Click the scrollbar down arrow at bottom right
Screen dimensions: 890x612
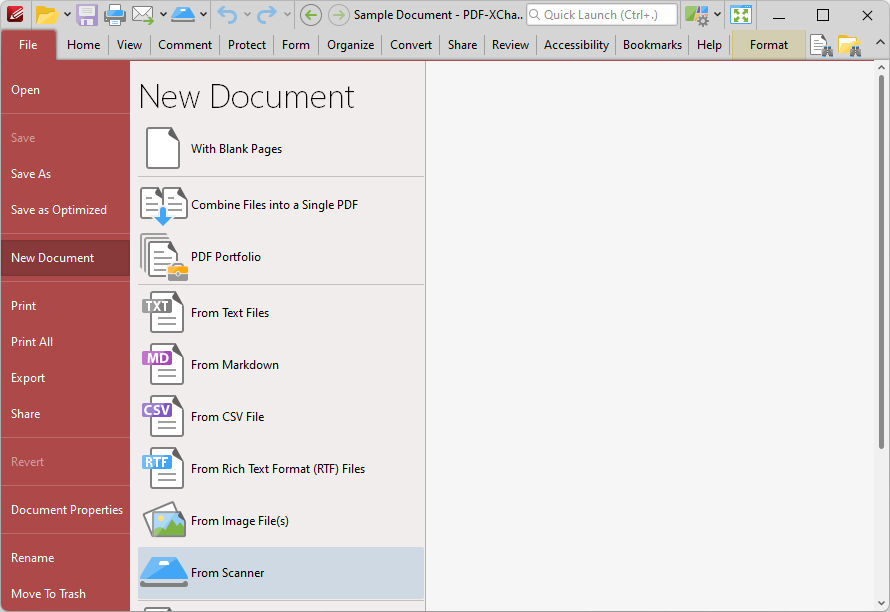(881, 603)
